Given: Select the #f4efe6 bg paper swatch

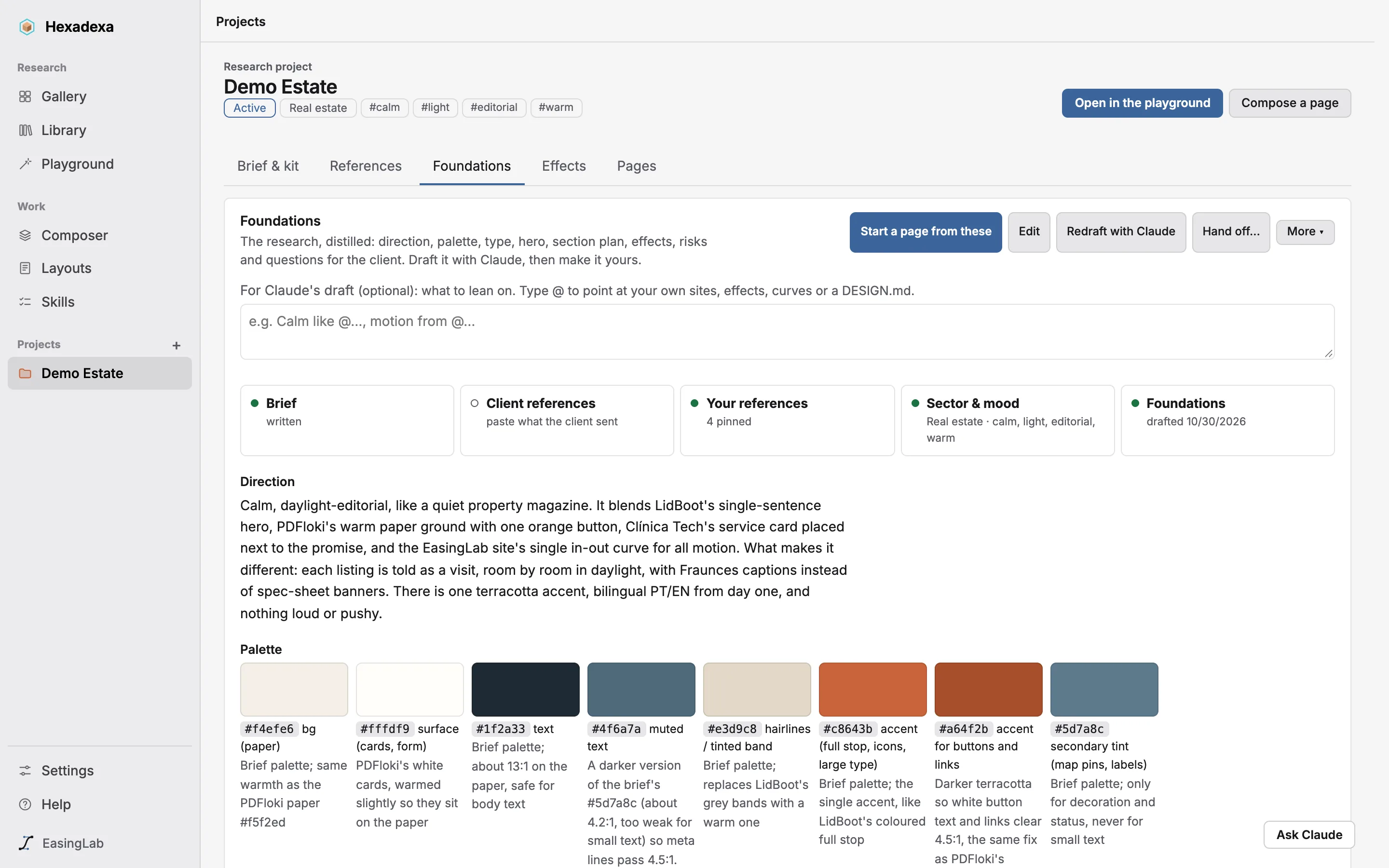Looking at the screenshot, I should tap(294, 690).
